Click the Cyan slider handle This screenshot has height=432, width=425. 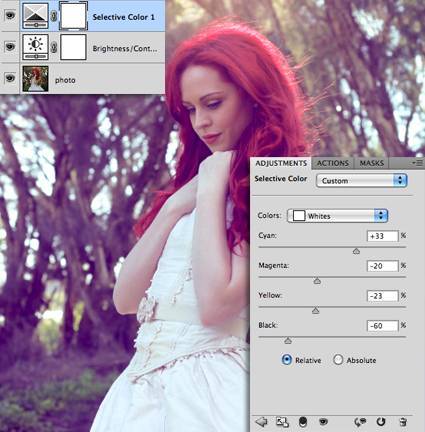356,251
